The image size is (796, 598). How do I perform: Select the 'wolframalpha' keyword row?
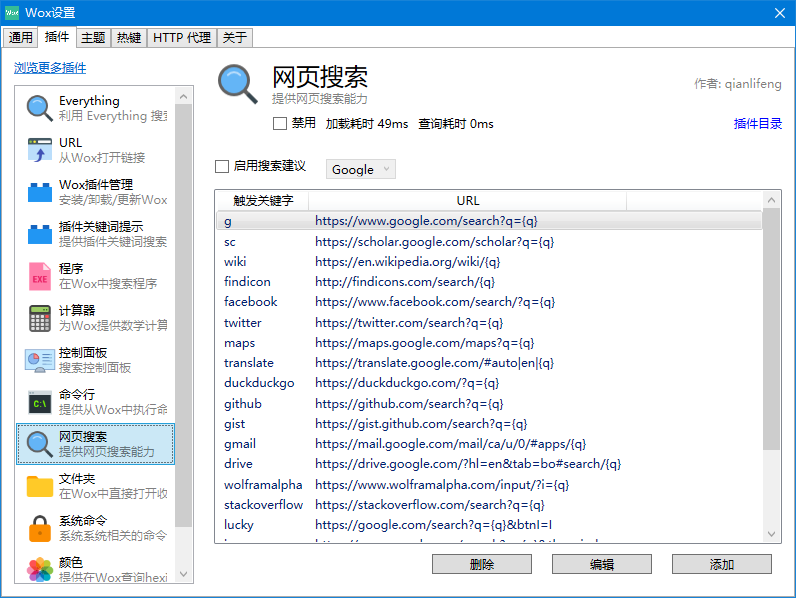[x=489, y=485]
